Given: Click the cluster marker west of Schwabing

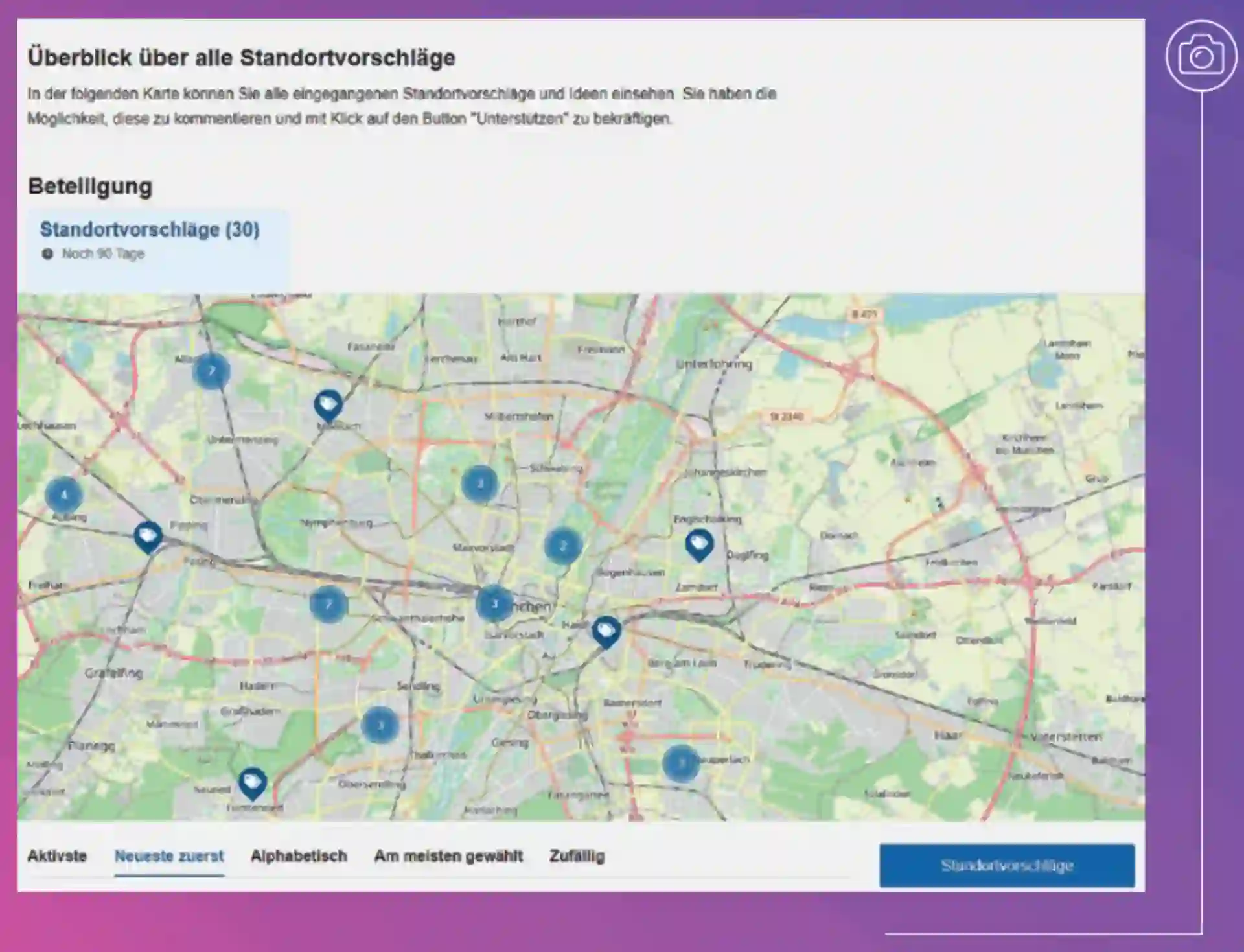Looking at the screenshot, I should [479, 483].
